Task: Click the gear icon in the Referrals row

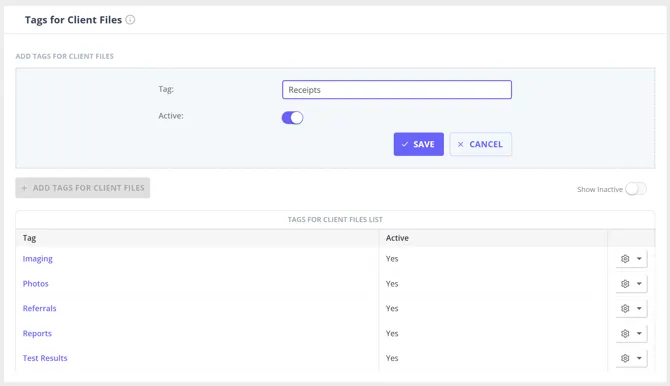Action: coord(625,308)
